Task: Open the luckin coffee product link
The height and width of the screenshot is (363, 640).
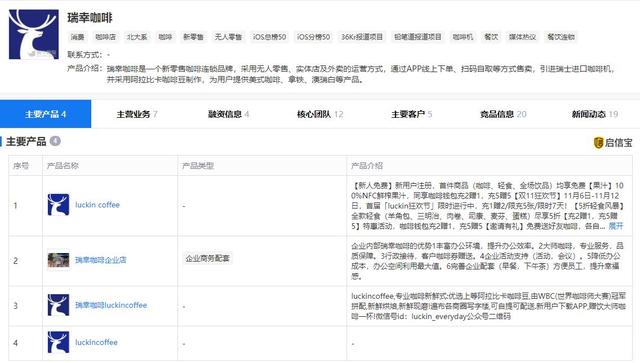Action: point(97,205)
